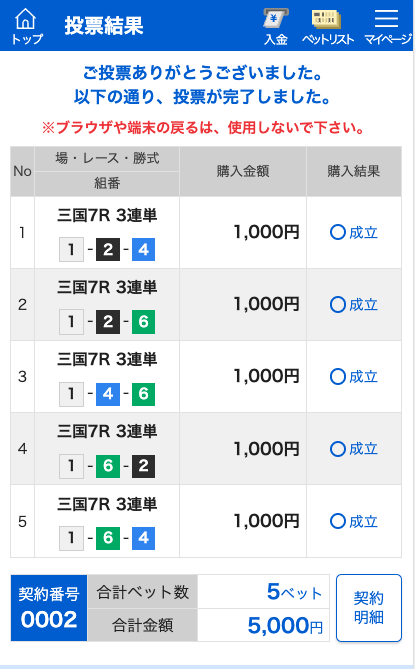Image resolution: width=415 pixels, height=669 pixels.
Task: Open the マイページ hamburger menu
Action: click(x=387, y=26)
